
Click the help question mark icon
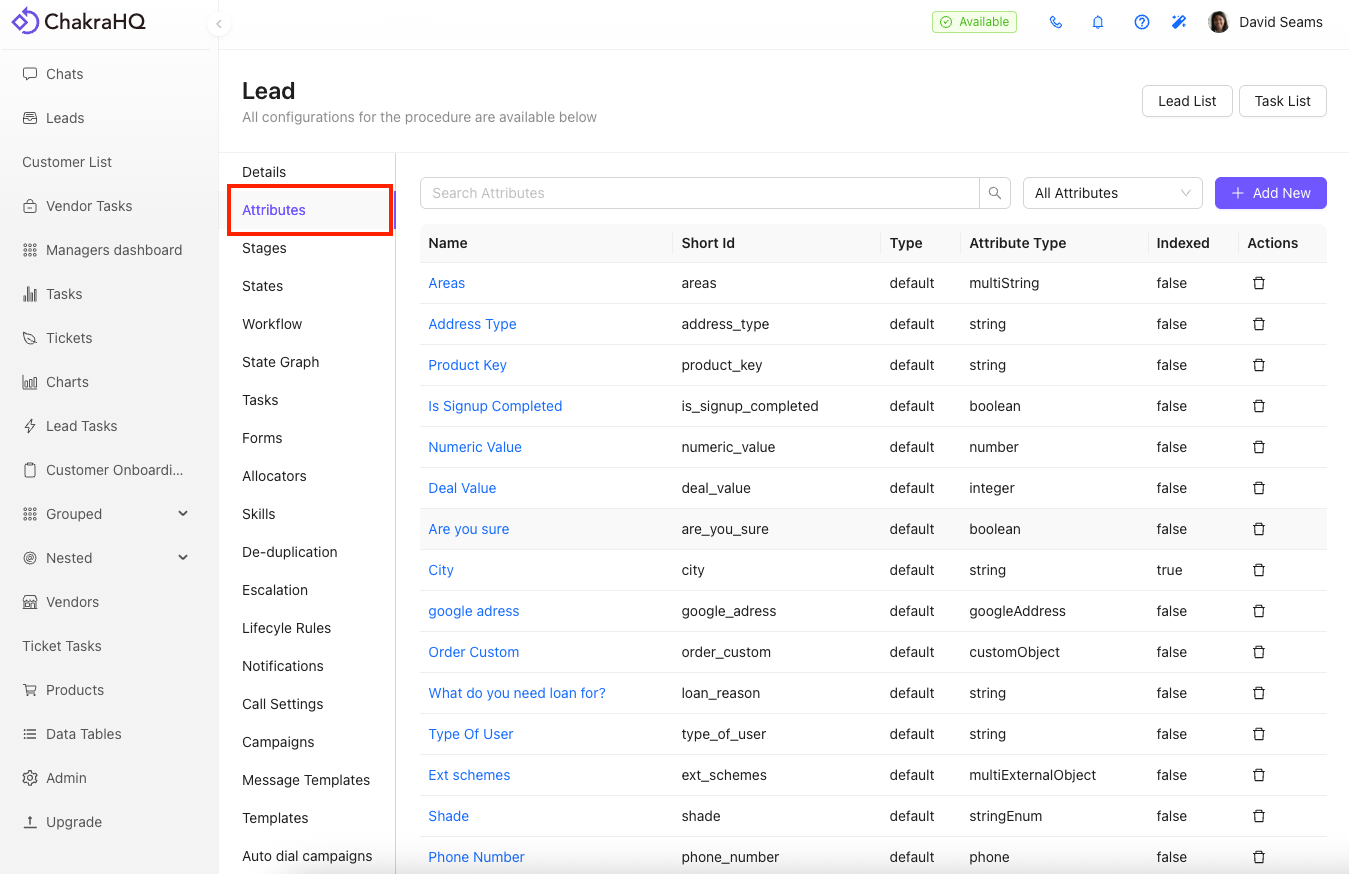coord(1141,22)
